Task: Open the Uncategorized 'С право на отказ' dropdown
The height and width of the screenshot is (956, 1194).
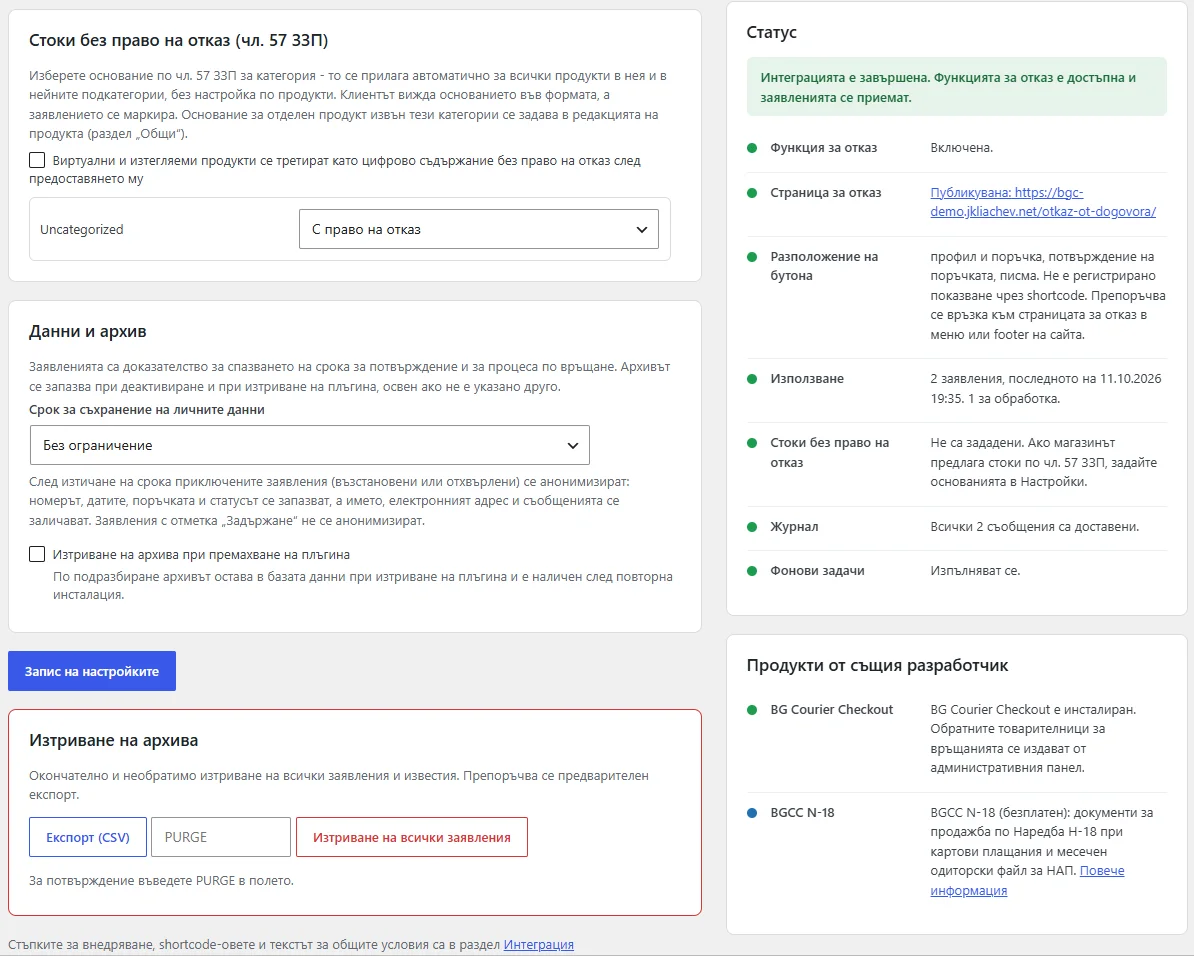Action: coord(478,229)
